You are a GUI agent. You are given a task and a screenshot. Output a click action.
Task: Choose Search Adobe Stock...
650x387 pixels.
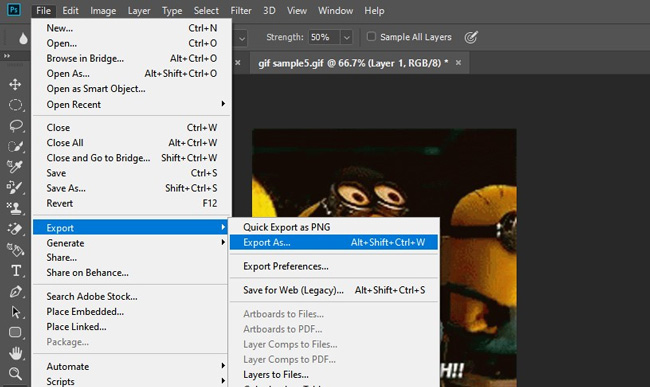click(131, 296)
